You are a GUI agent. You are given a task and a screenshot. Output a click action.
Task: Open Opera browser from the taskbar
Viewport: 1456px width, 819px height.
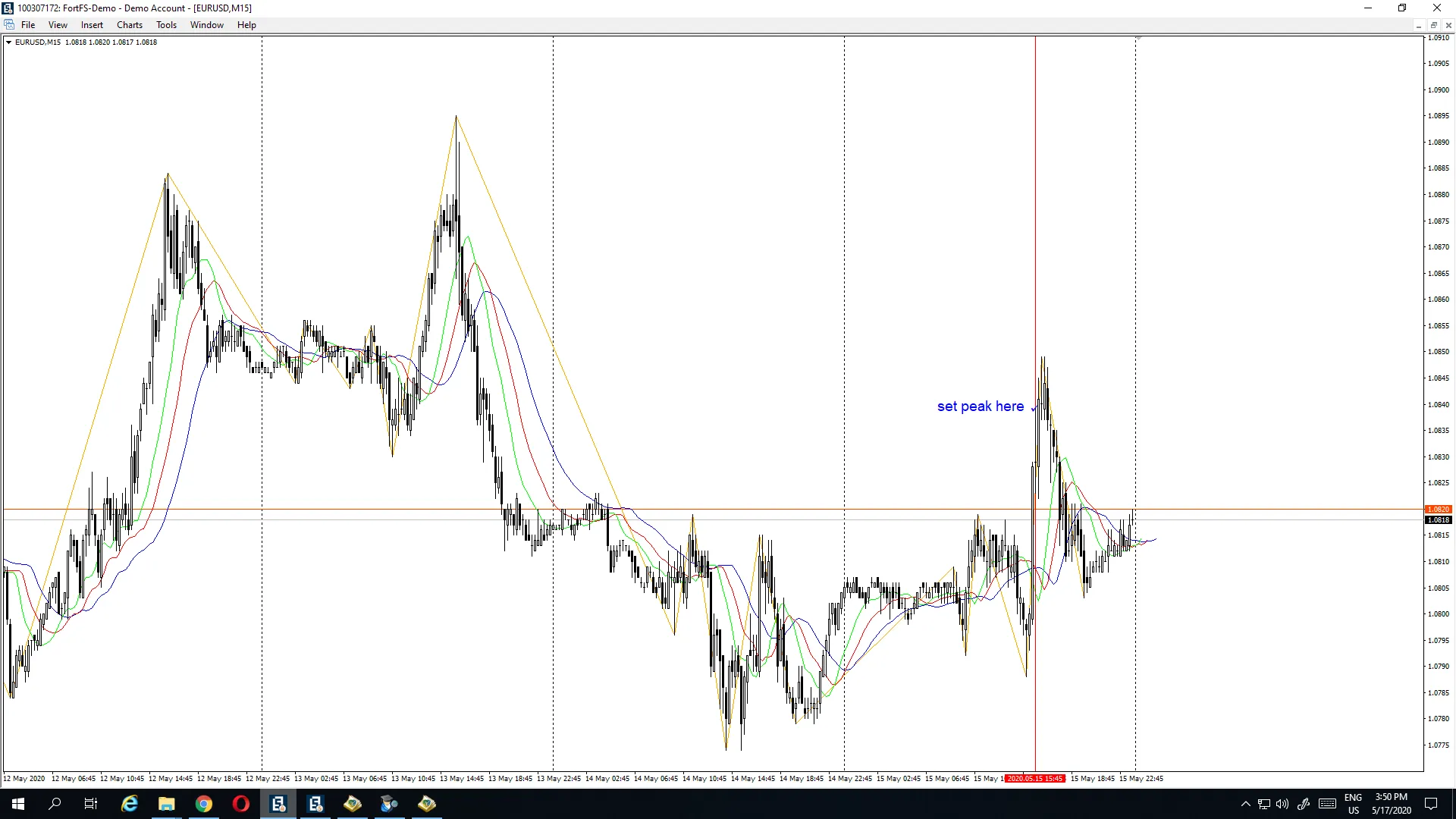click(240, 804)
